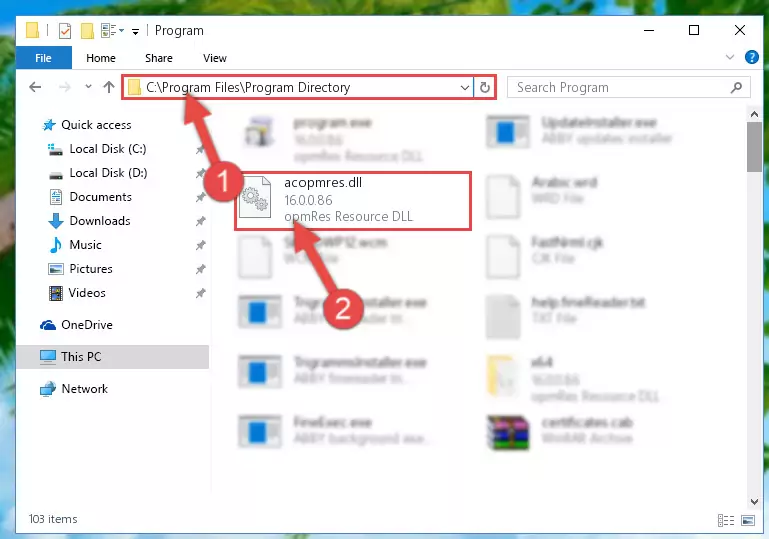Refresh the current folder
769x539 pixels.
[x=485, y=87]
